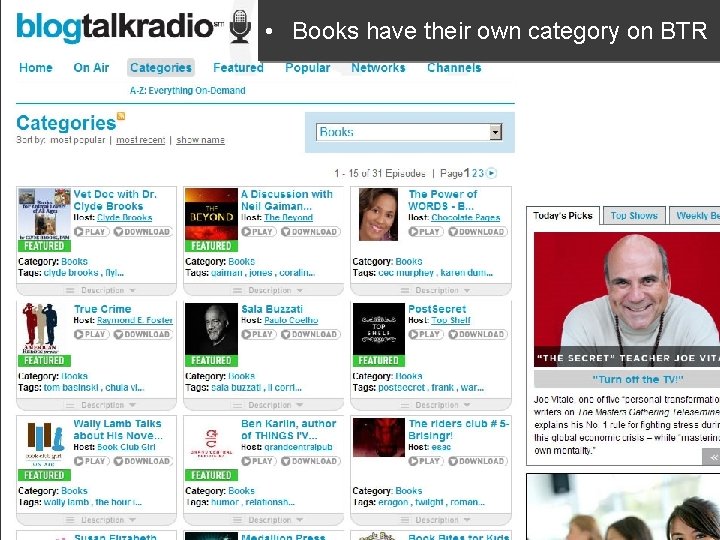Go to next page arrow icon
Image resolution: width=720 pixels, height=540 pixels.
[491, 173]
